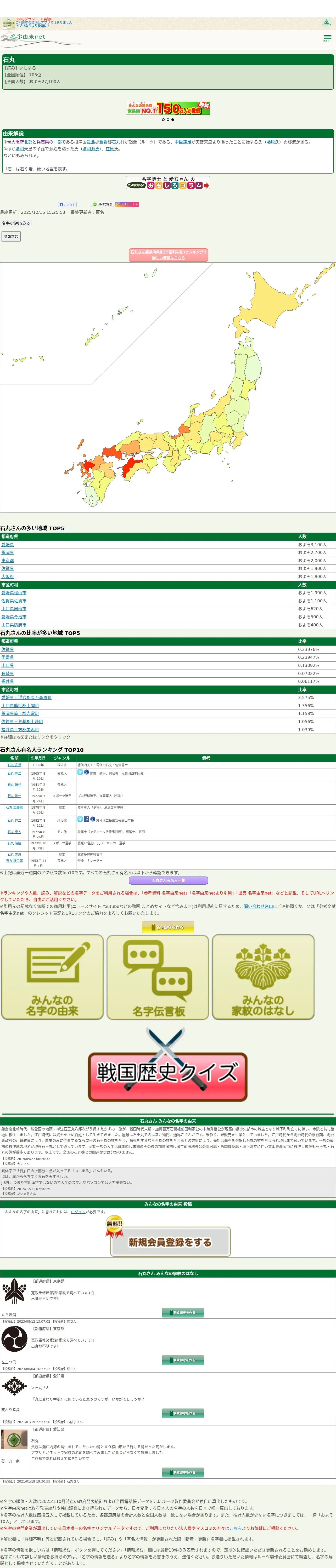Open the 大阪府 prefecture link in the TOP5 table
The width and height of the screenshot is (336, 1568).
(7, 577)
